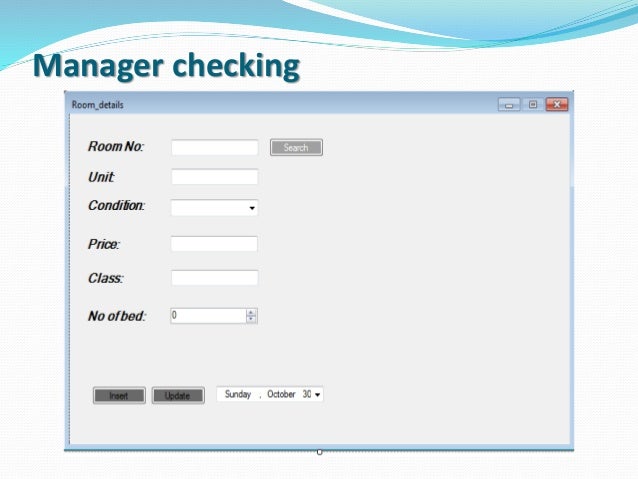638x479 pixels.
Task: Decrease No of bed with down arrow
Action: pos(251,319)
